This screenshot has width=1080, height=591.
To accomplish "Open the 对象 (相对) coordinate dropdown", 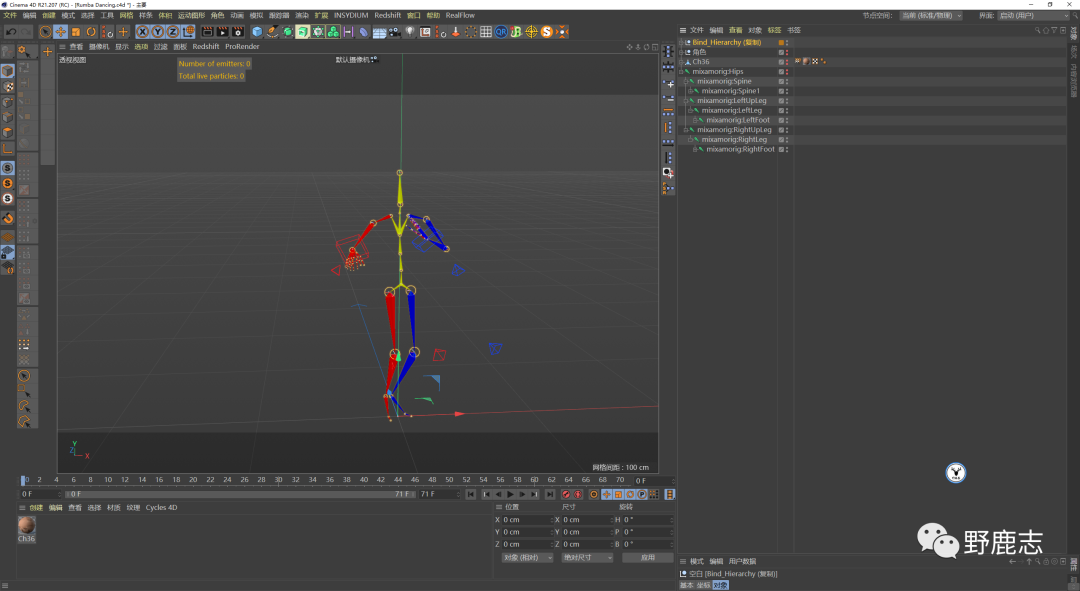I will 527,557.
